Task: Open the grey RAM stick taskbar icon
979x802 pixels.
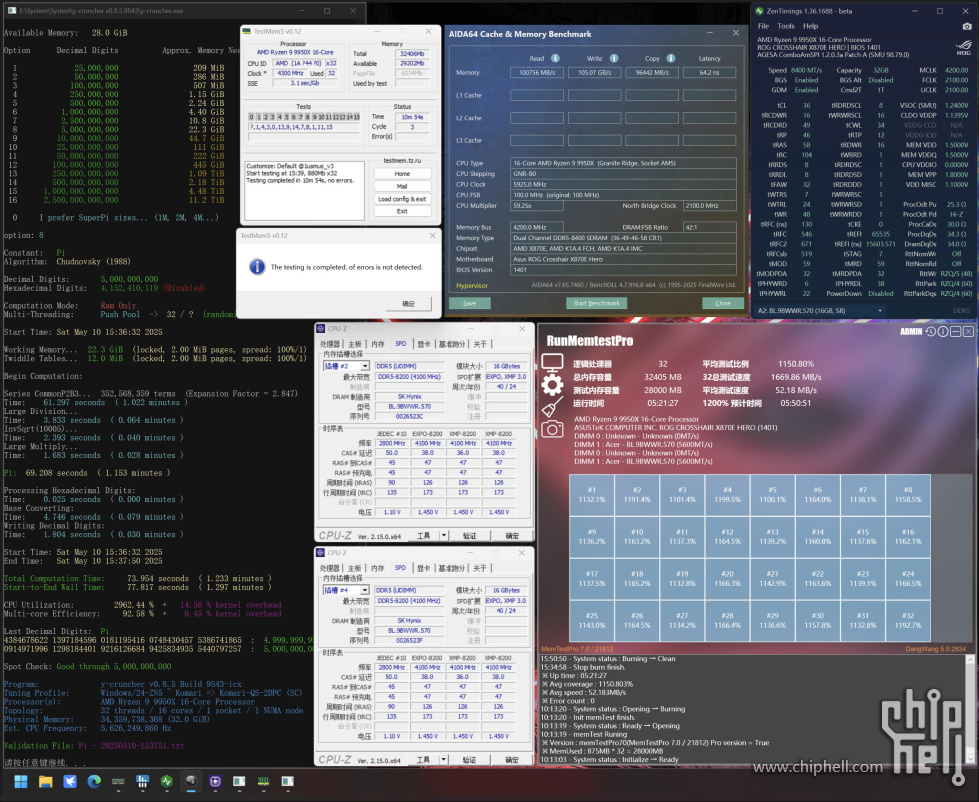Action: (x=119, y=781)
